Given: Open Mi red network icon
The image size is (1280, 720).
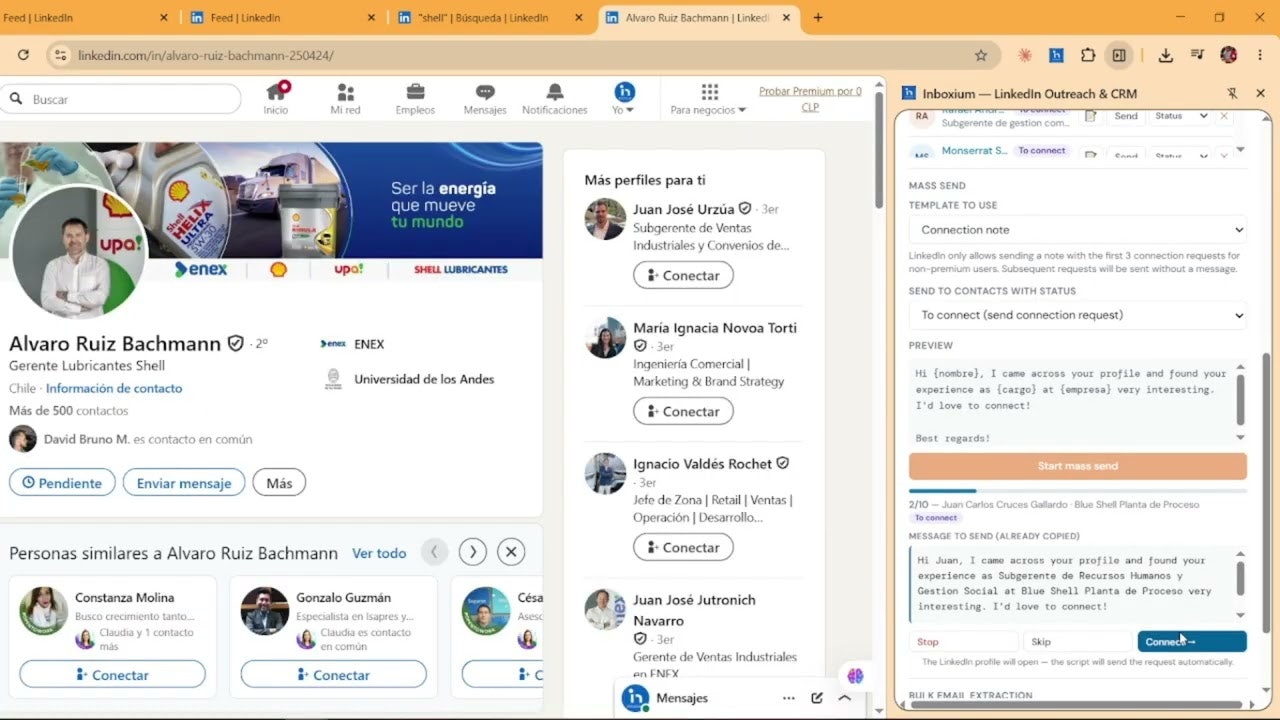Looking at the screenshot, I should [345, 98].
